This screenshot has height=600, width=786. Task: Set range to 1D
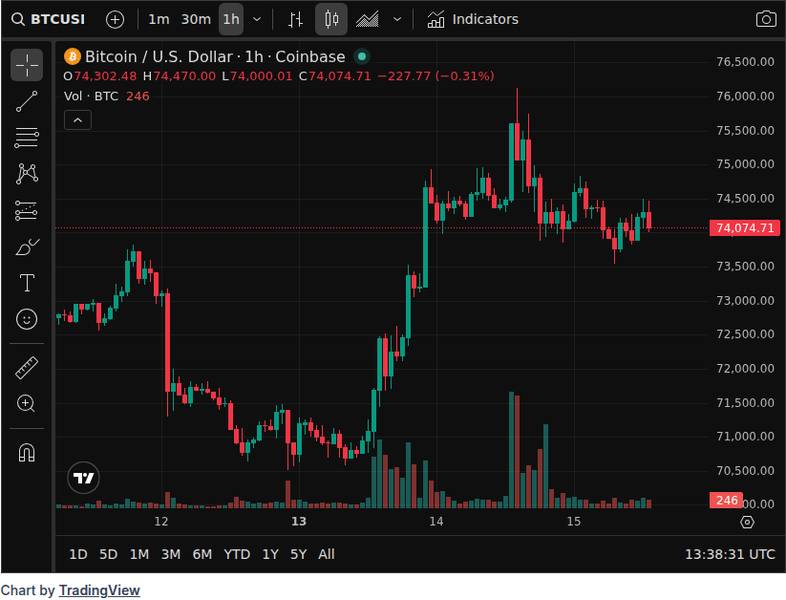pos(78,554)
